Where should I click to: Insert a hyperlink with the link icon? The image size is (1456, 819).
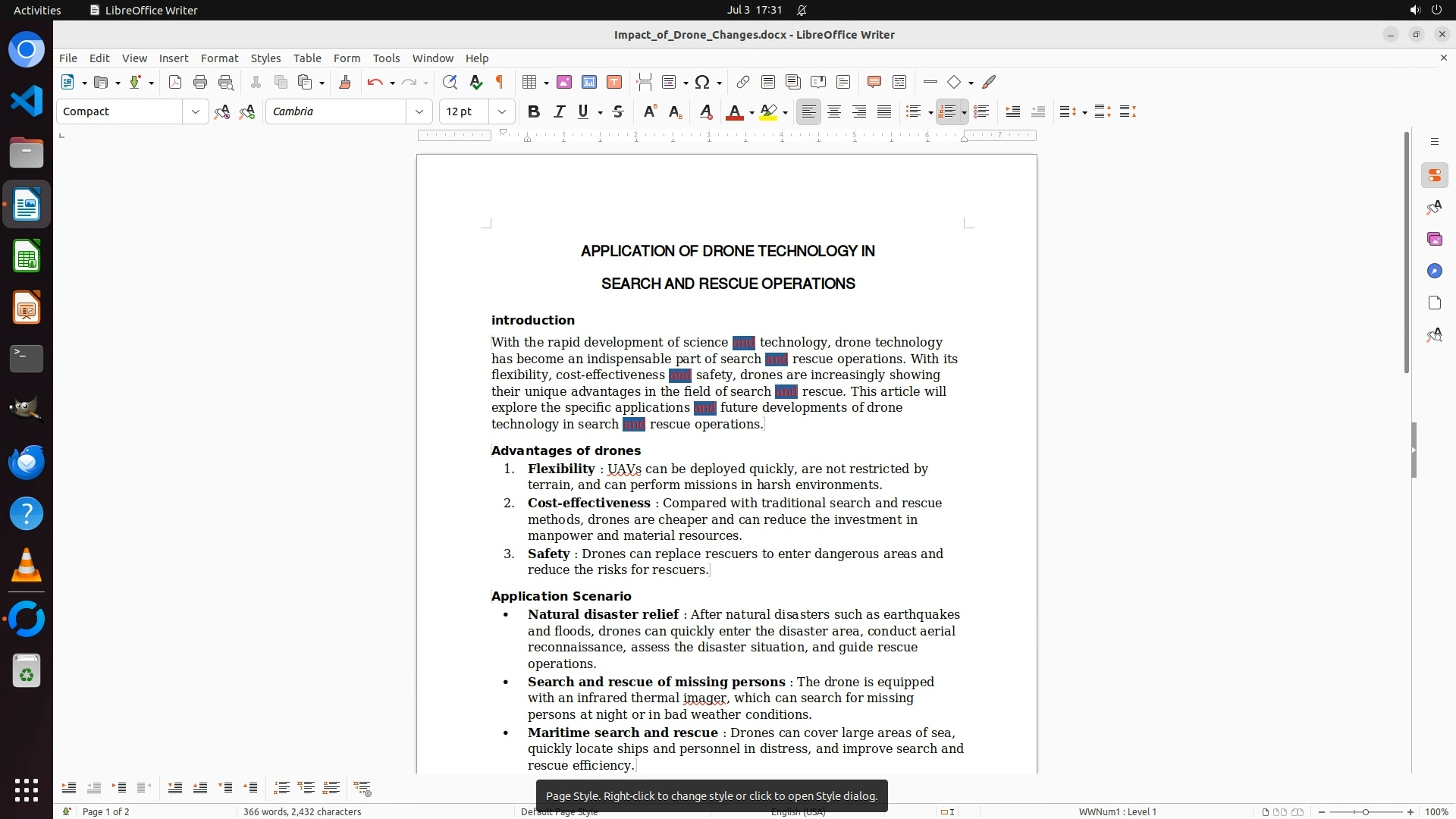[x=743, y=83]
